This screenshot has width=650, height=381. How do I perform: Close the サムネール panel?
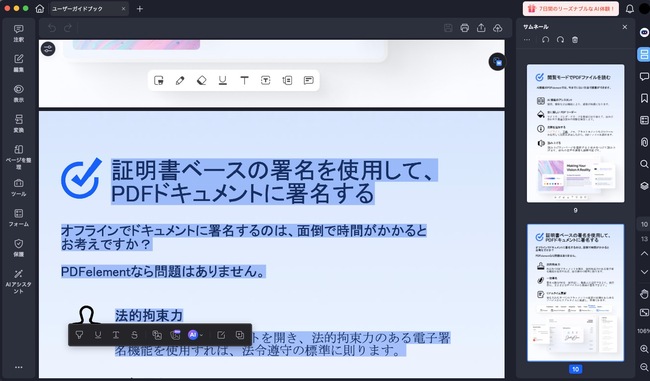625,27
